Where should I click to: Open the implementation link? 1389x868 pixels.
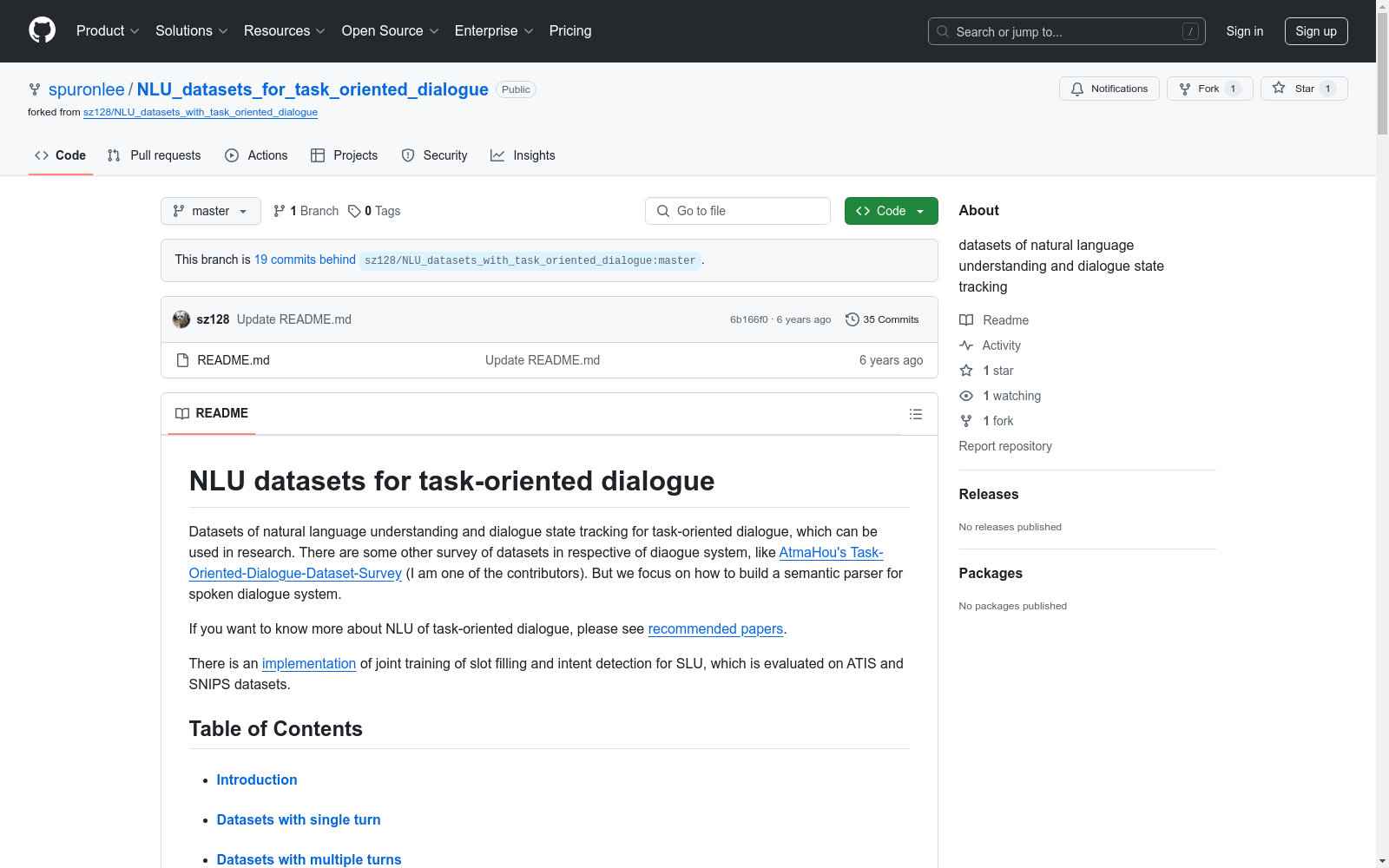tap(309, 663)
